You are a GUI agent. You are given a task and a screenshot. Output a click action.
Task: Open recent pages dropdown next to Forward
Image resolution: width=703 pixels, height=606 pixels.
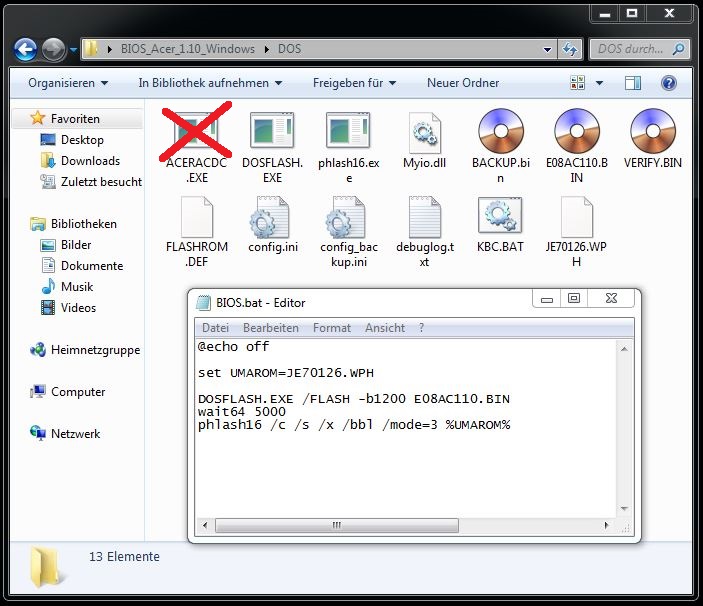tap(74, 49)
